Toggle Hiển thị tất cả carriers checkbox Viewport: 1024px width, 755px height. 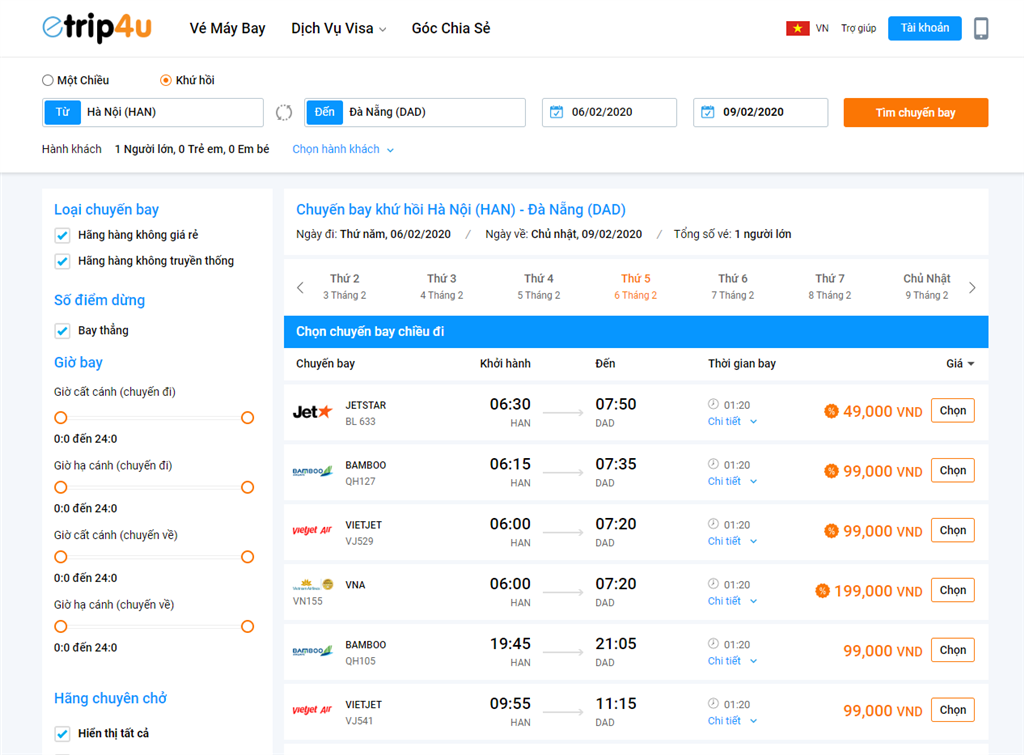coord(62,733)
